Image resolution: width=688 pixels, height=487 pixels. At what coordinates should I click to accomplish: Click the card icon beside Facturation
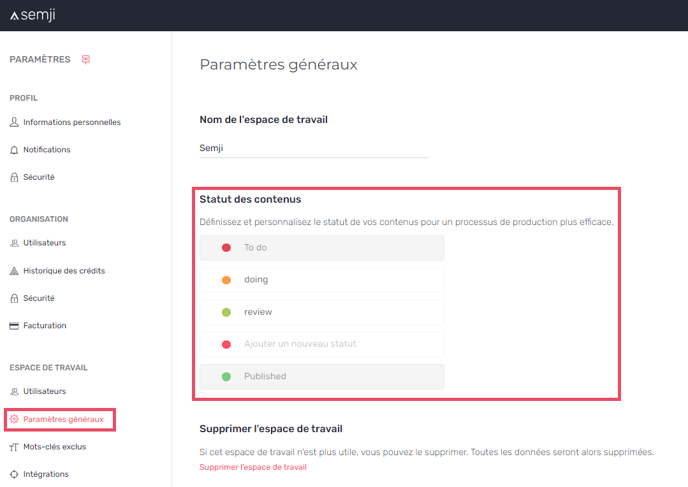(x=14, y=326)
